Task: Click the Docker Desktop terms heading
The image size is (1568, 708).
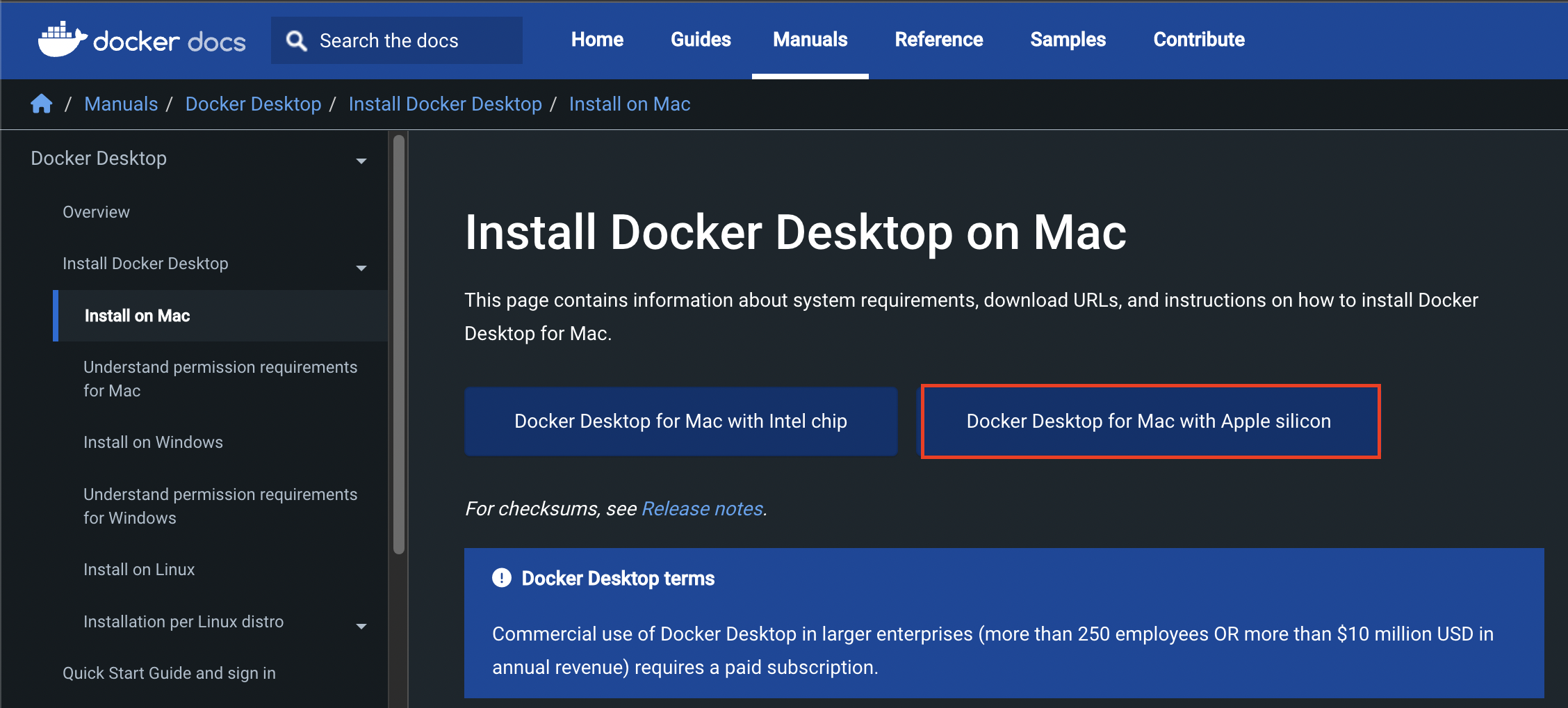Action: coord(618,578)
